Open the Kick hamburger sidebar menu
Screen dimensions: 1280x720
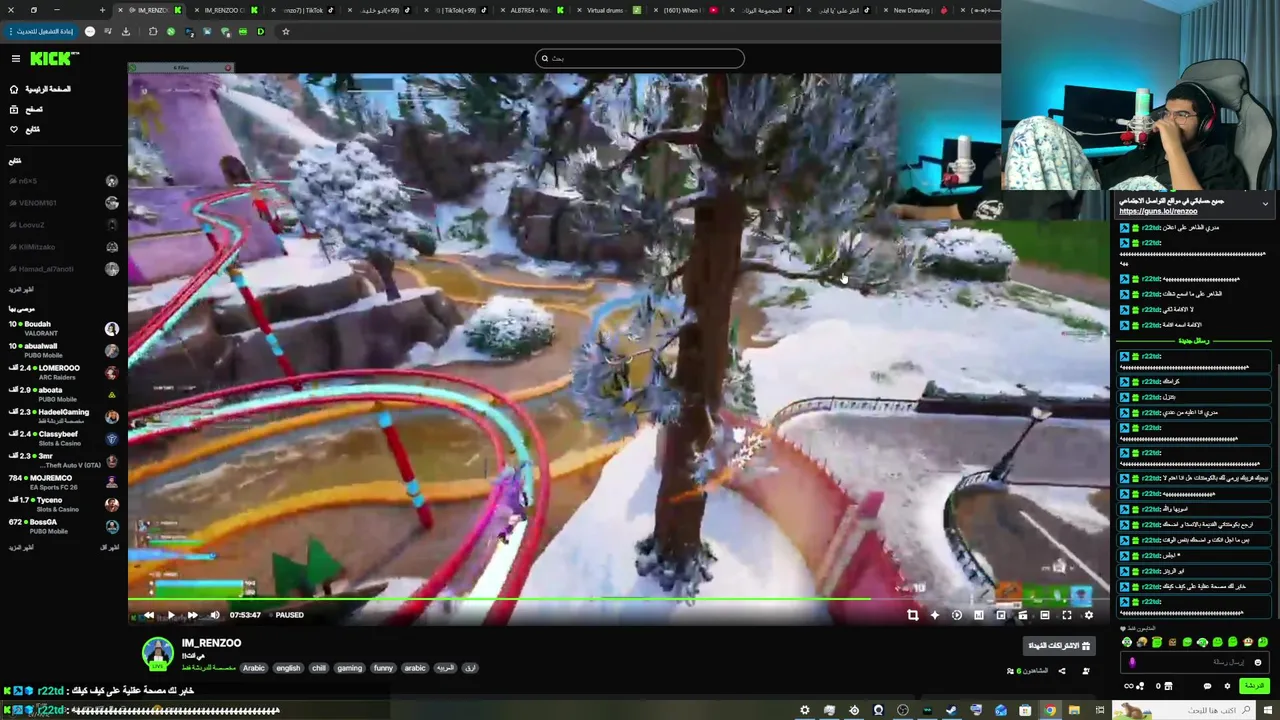coord(15,59)
